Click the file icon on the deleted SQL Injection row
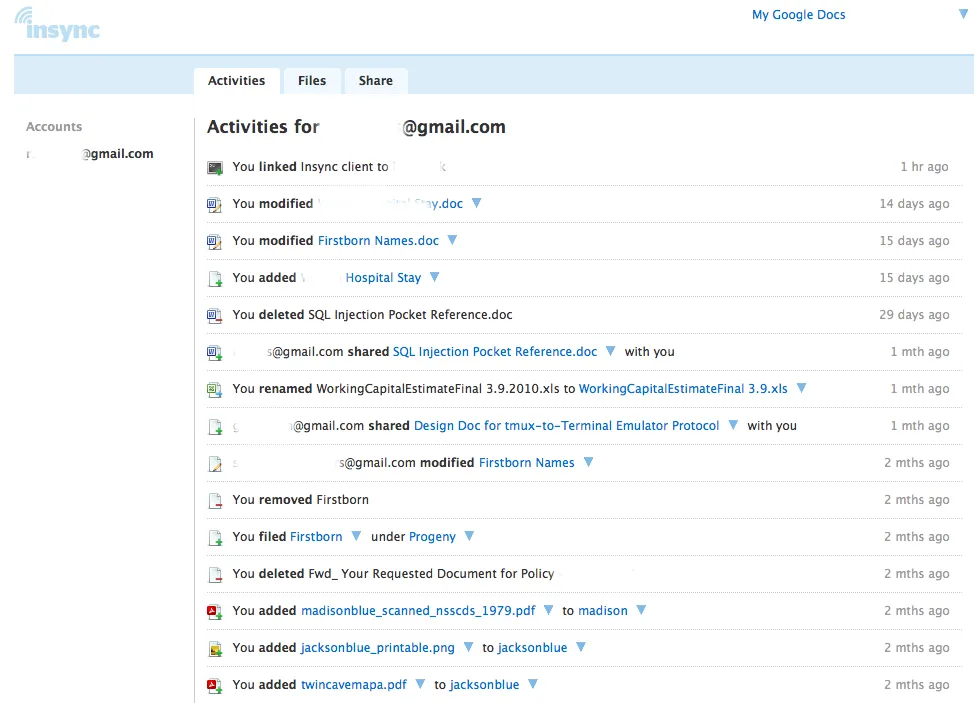This screenshot has width=979, height=703. [214, 314]
